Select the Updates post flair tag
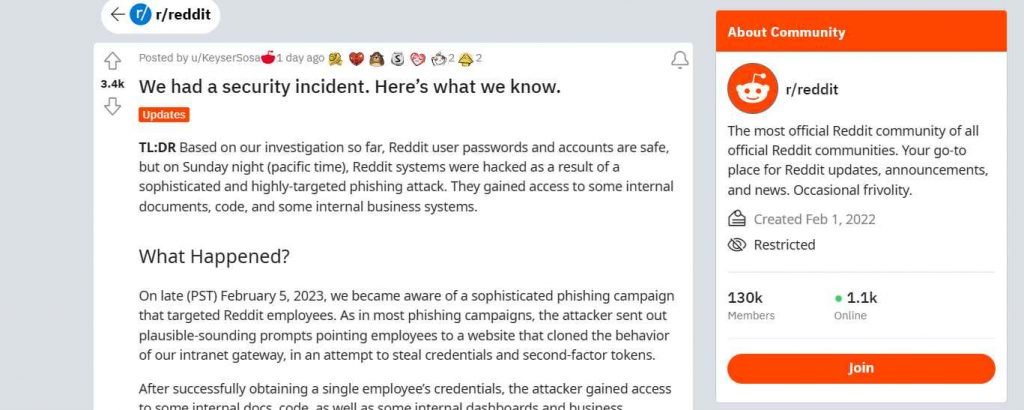The image size is (1024, 410). (164, 115)
